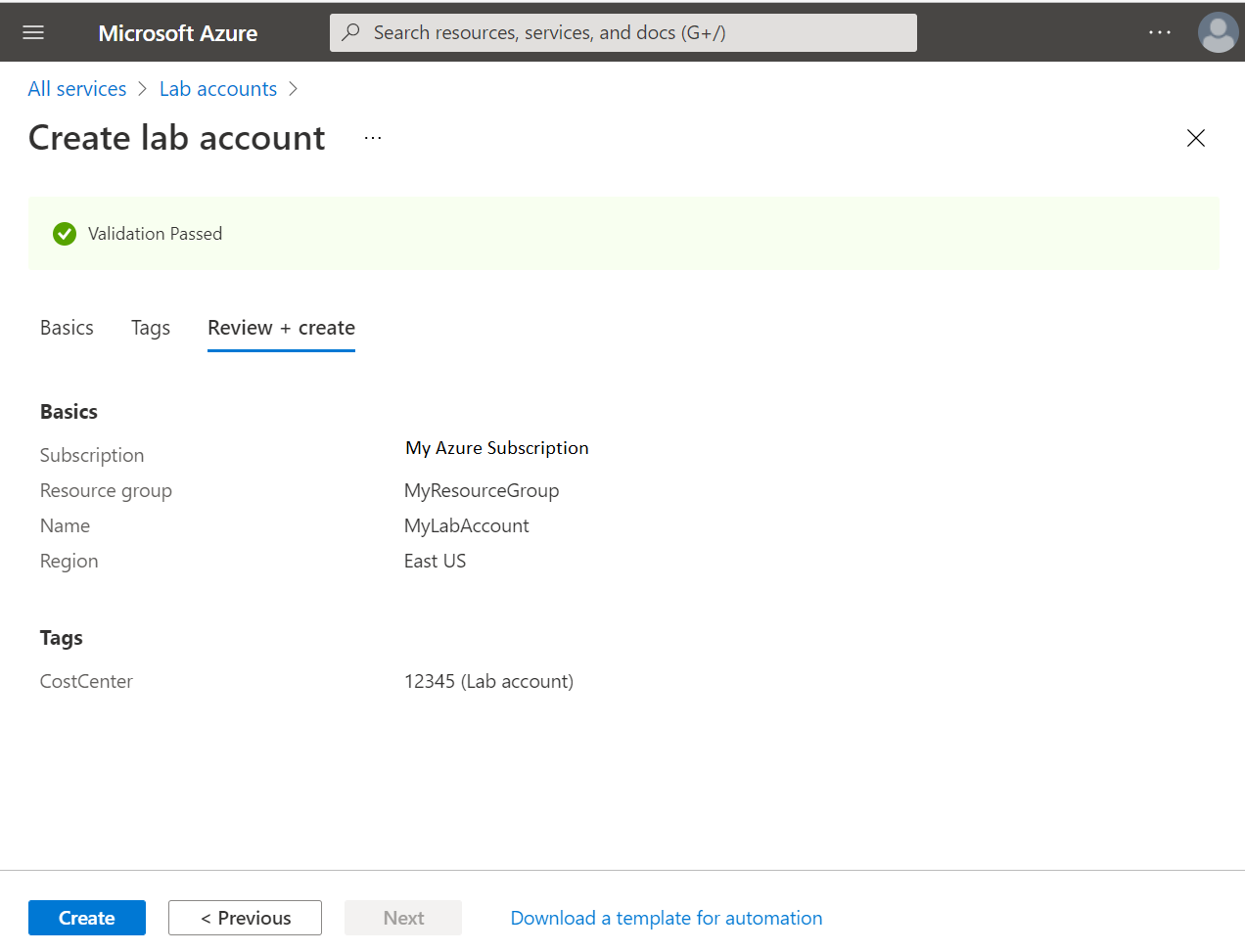This screenshot has width=1245, height=952.
Task: Switch to the Tags tab
Action: pos(151,328)
